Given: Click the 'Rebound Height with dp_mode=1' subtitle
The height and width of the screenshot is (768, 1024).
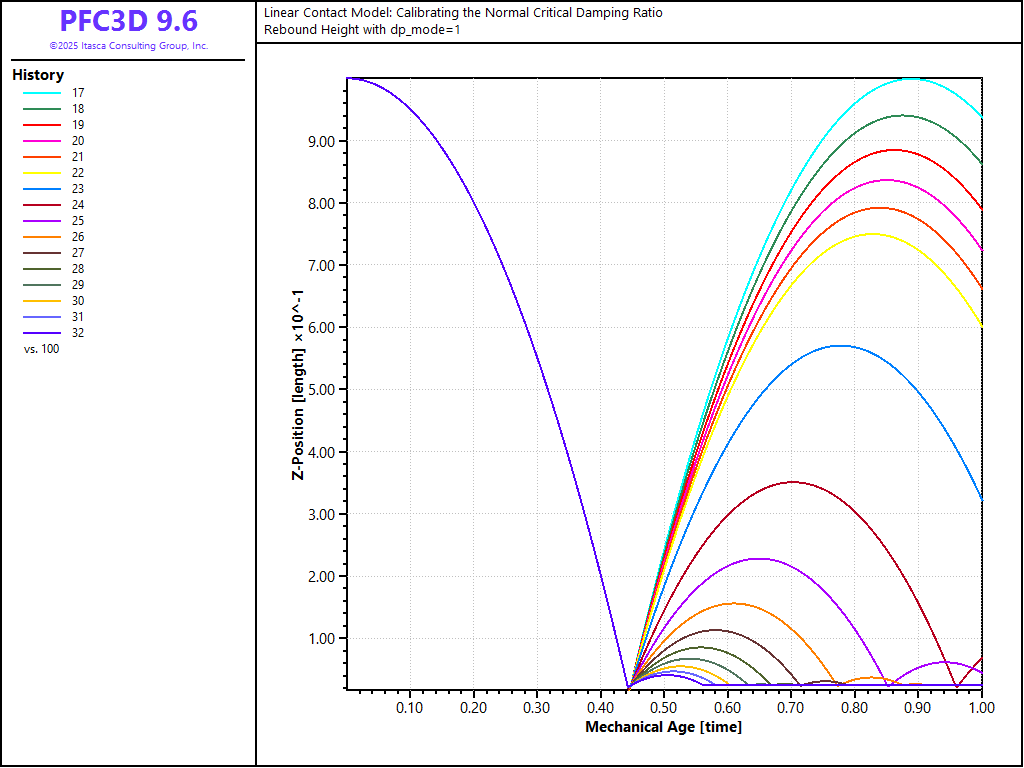Looking at the screenshot, I should tap(362, 29).
